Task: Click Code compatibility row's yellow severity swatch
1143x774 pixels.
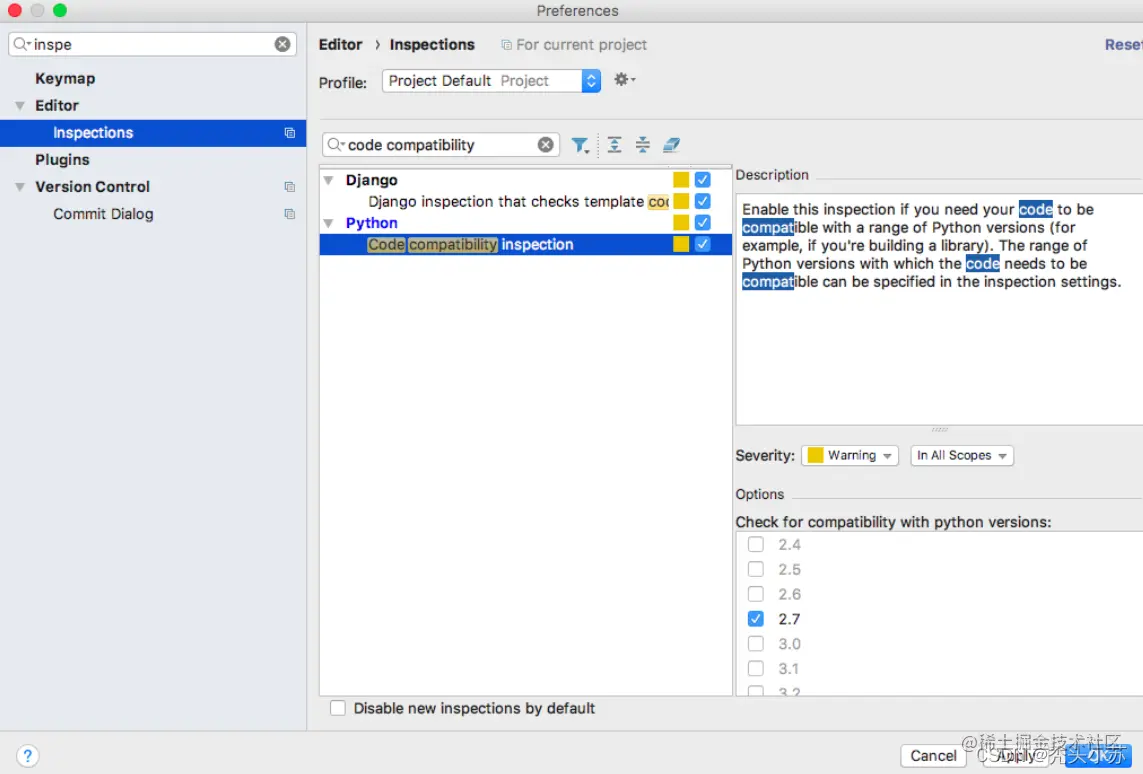Action: coord(681,244)
